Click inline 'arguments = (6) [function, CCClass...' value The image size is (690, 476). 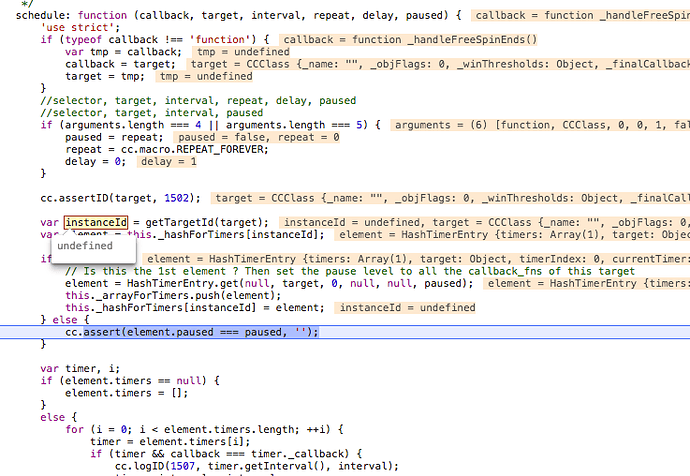tap(540, 125)
